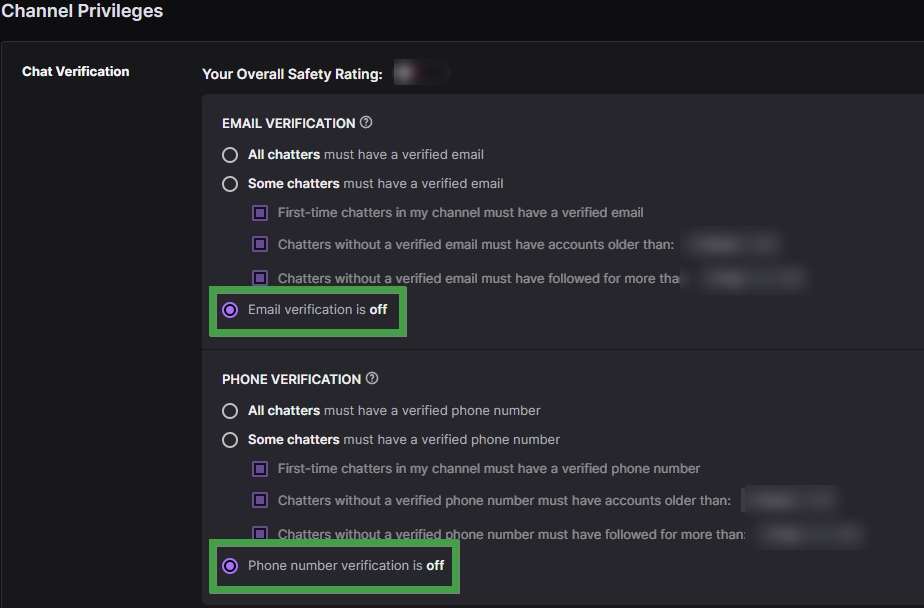Select the 'Phone number verification is off' radio button
924x608 pixels.
230,566
